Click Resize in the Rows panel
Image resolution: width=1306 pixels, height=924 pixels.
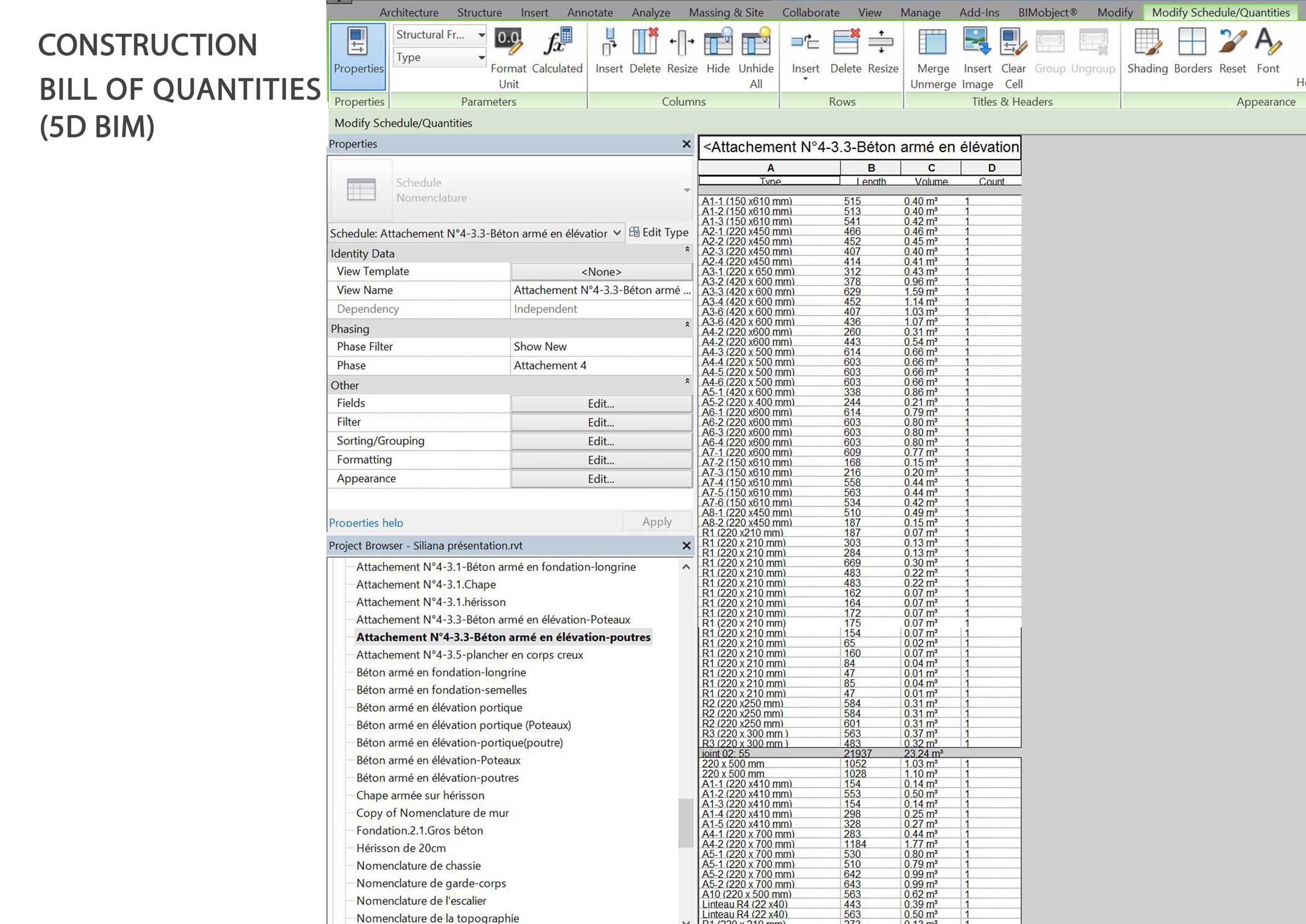(882, 51)
